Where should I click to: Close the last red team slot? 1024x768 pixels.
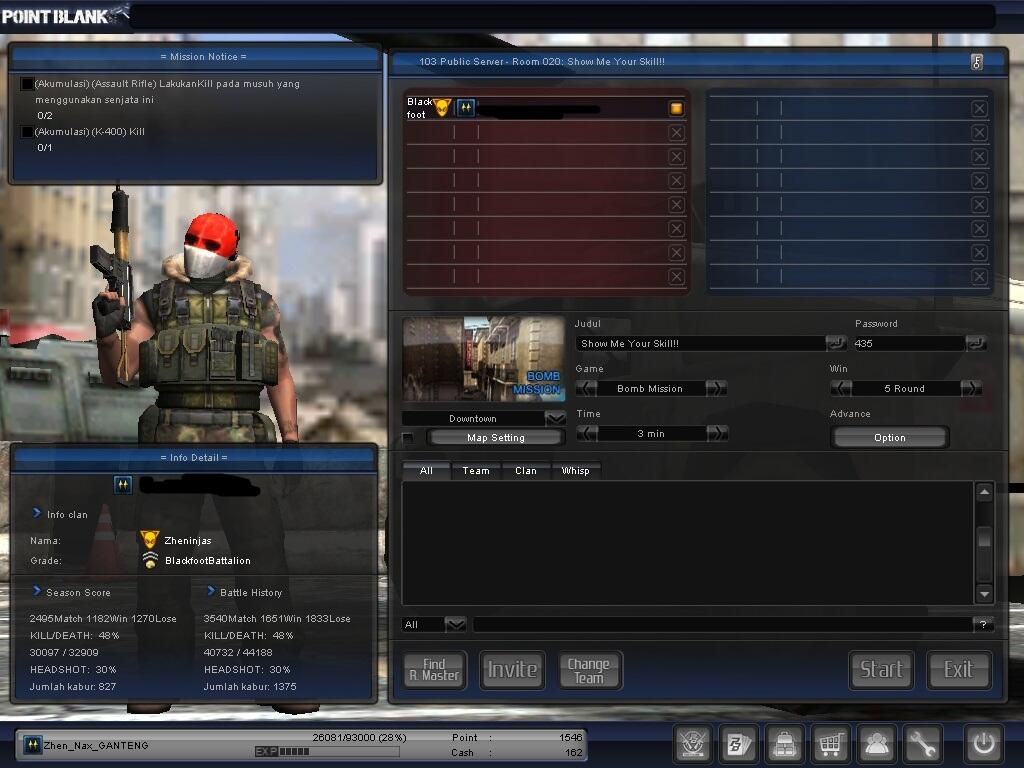tap(677, 276)
